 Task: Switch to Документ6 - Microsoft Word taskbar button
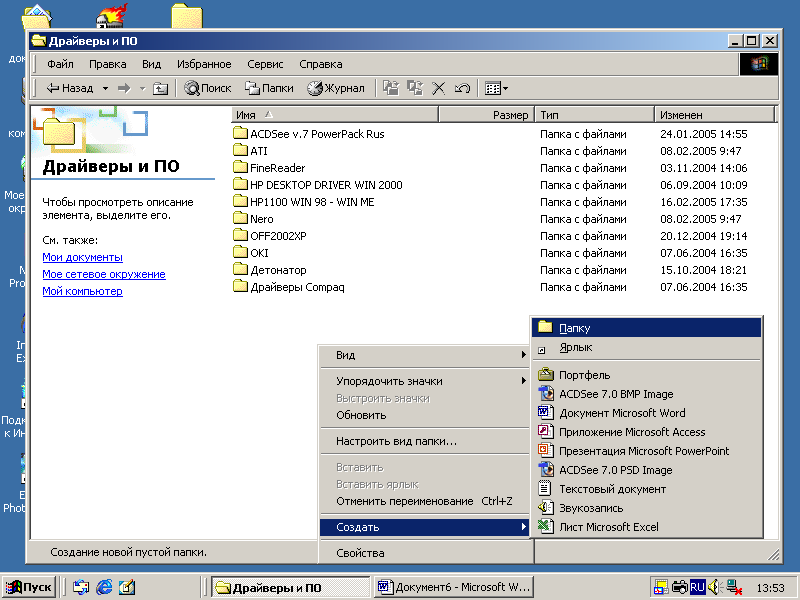[454, 587]
